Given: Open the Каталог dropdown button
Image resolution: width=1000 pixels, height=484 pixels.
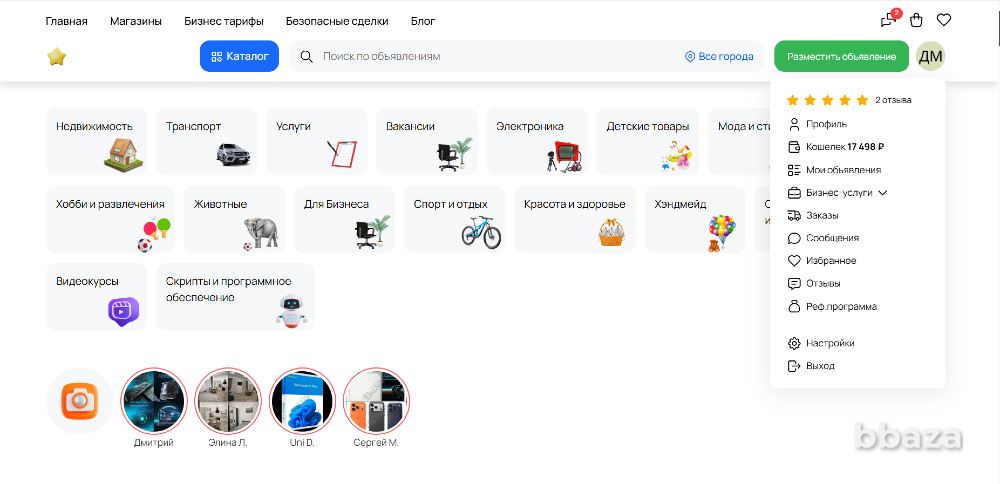Looking at the screenshot, I should (239, 57).
